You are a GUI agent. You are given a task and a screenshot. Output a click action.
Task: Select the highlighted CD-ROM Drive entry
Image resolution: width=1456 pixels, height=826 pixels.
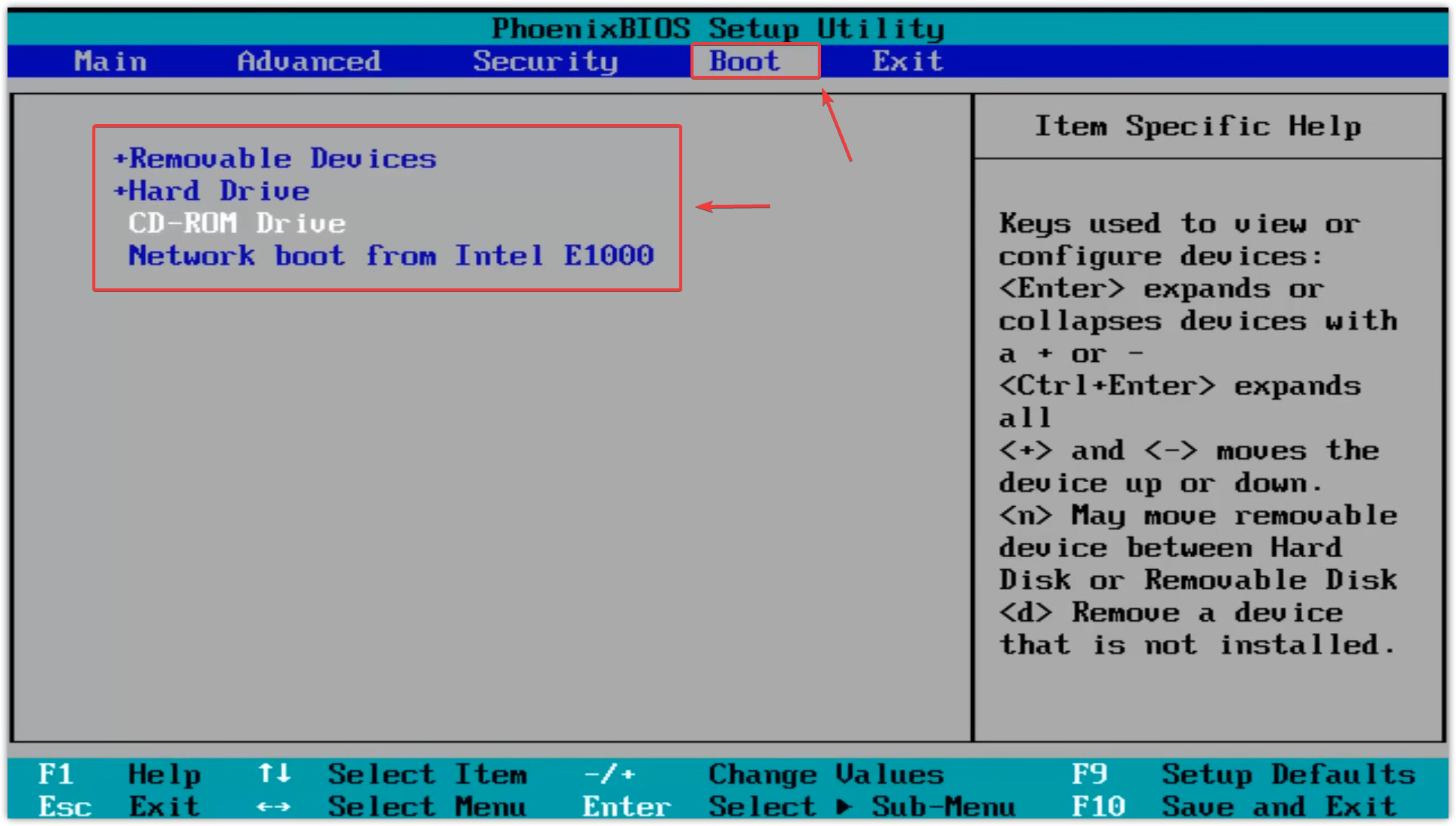(x=237, y=224)
